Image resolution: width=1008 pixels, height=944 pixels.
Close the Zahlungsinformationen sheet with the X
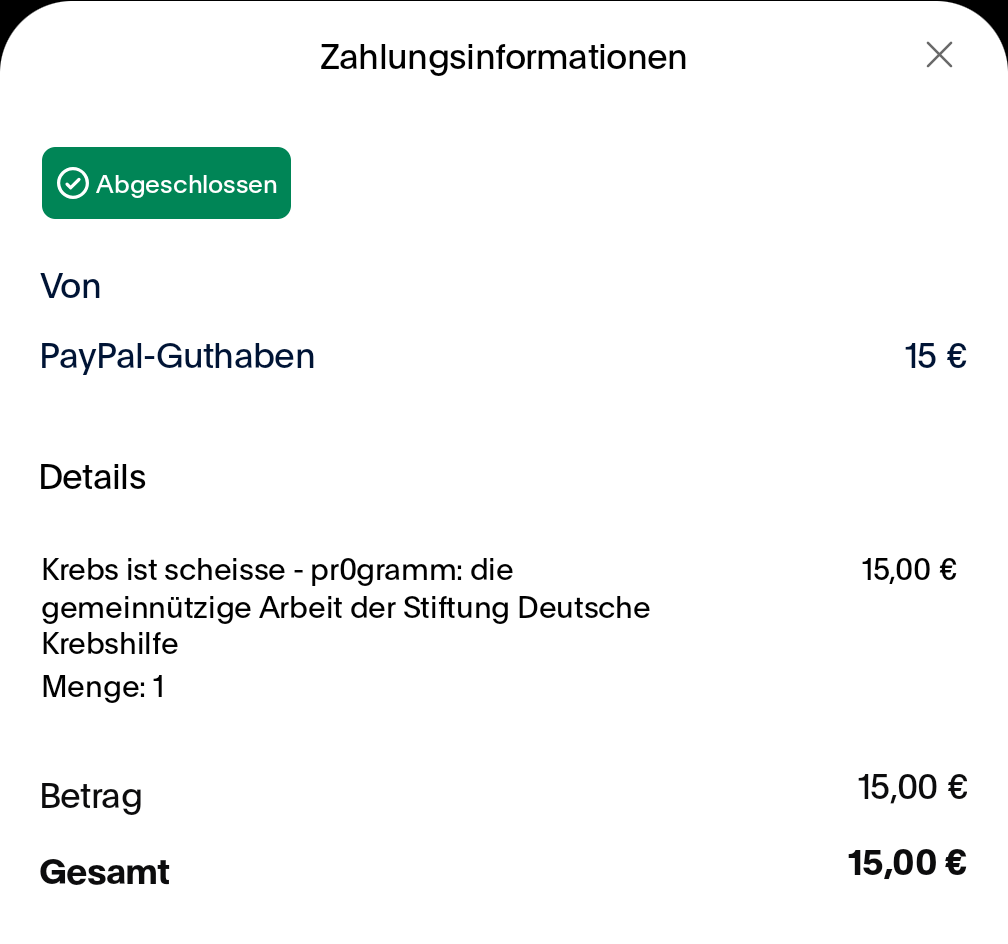[939, 55]
